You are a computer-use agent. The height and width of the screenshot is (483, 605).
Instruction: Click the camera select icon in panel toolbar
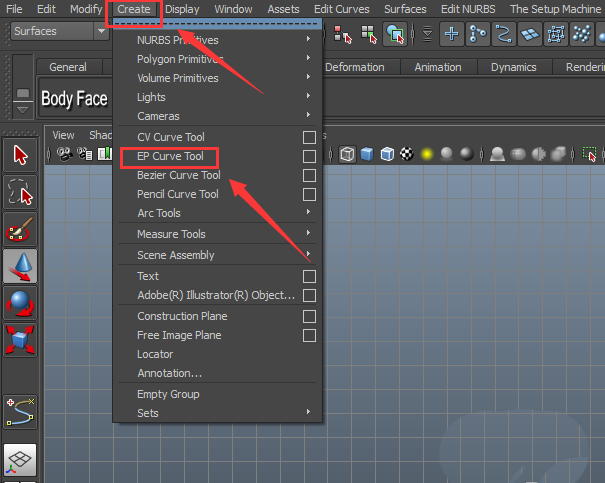(x=64, y=154)
